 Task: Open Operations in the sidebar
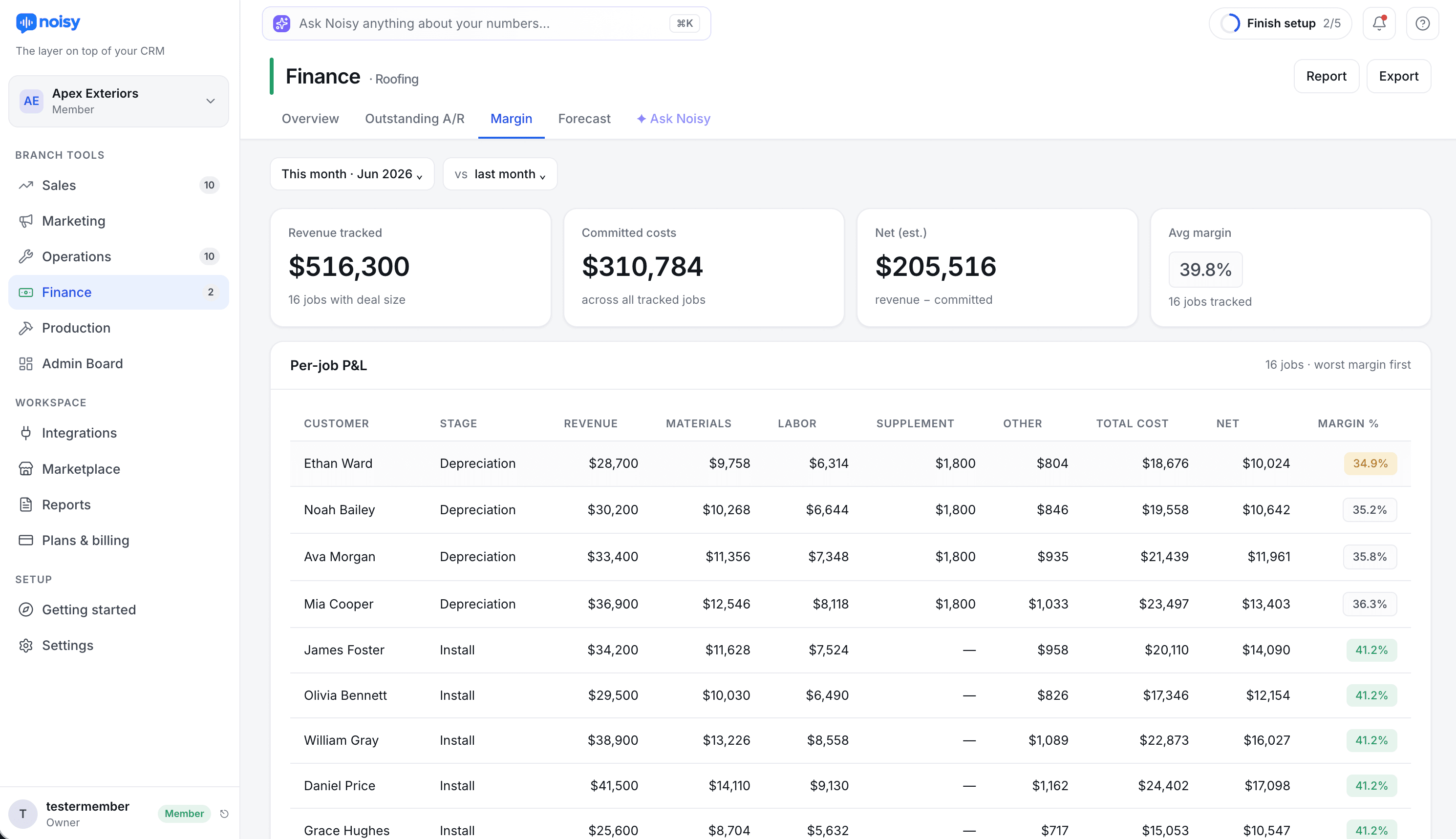(x=119, y=256)
